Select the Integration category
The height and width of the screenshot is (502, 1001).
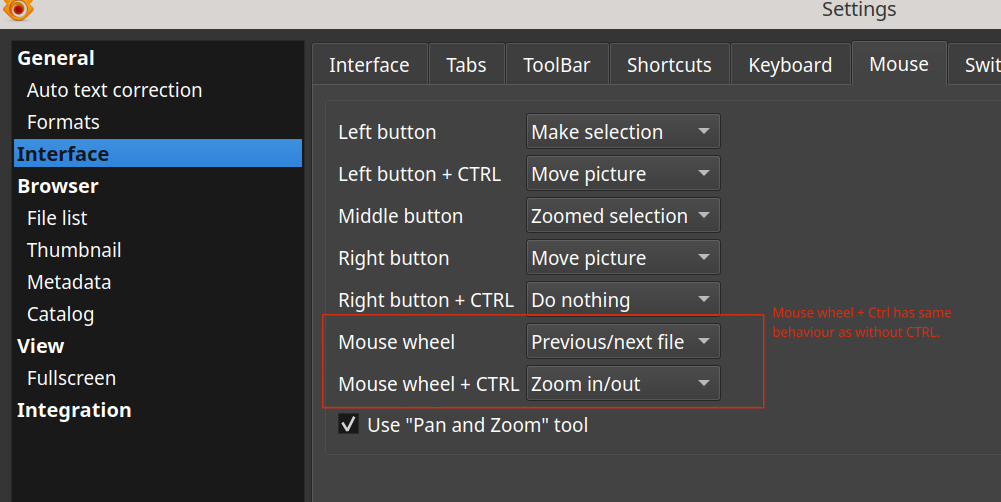(x=74, y=410)
